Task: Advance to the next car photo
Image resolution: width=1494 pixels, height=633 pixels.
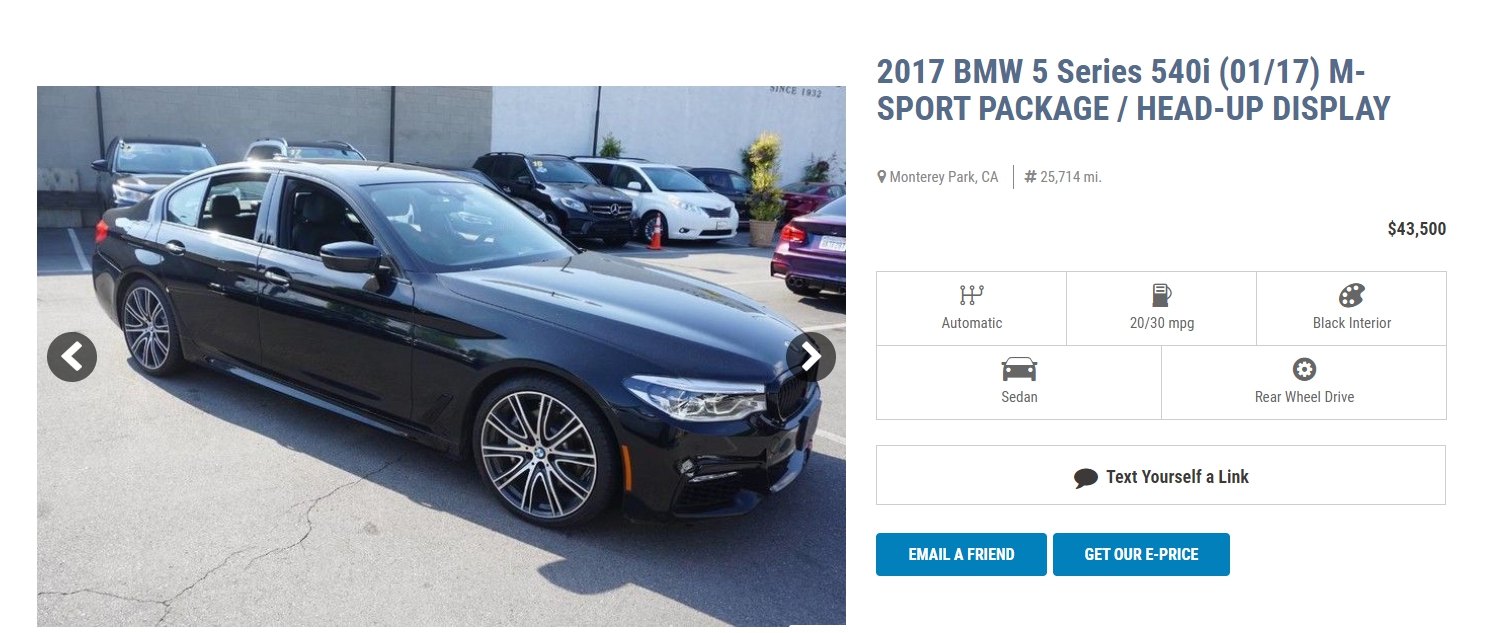Action: point(811,357)
